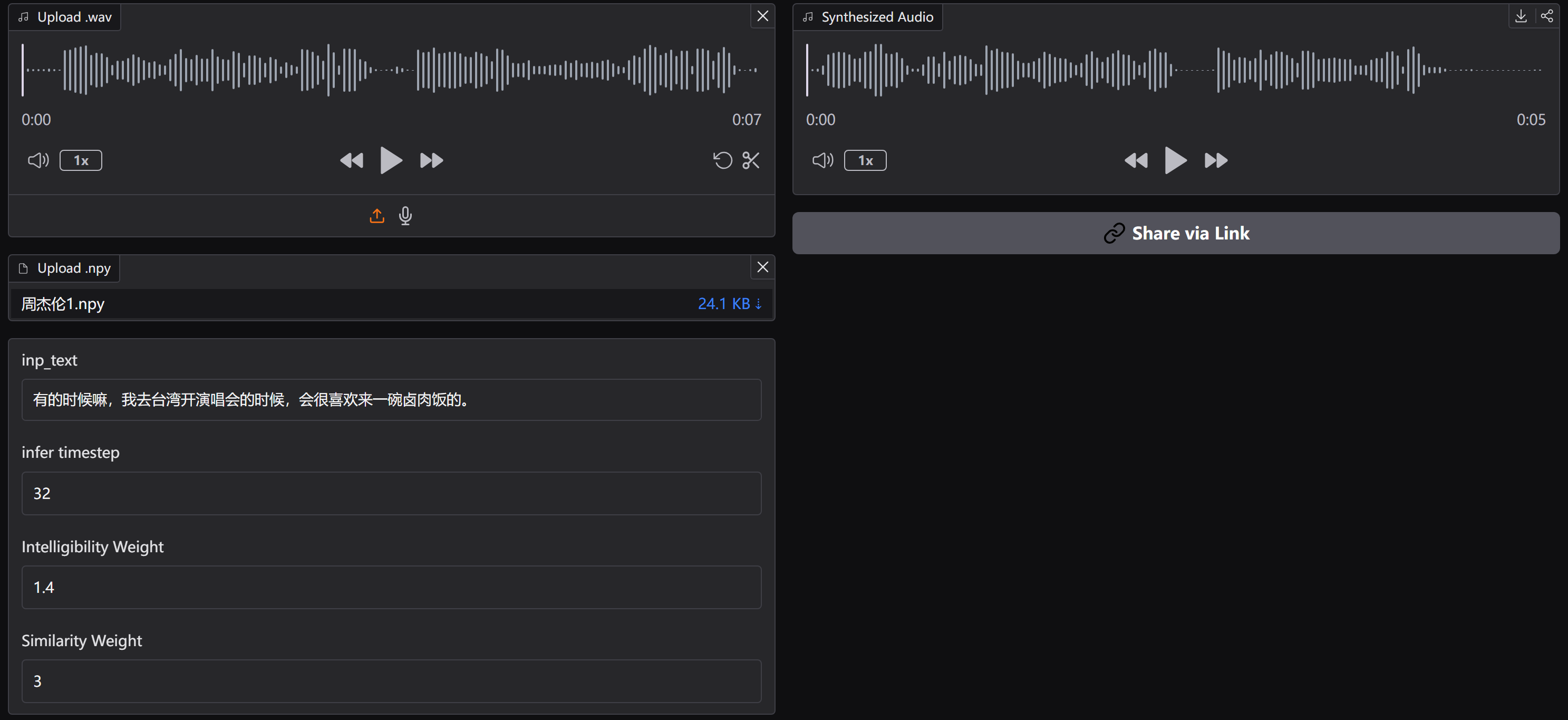Click the infer timestep input field
The image size is (1568, 720).
[x=391, y=493]
